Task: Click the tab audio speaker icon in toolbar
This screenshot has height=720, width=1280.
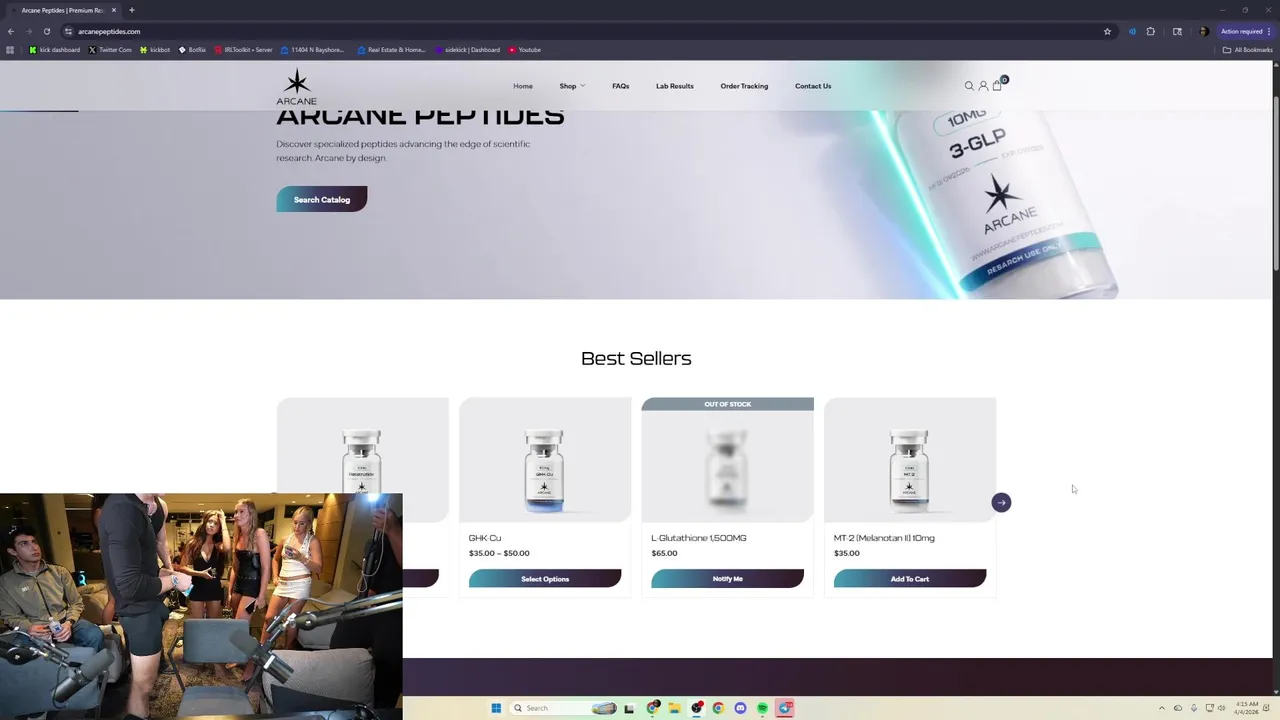Action: [1132, 31]
